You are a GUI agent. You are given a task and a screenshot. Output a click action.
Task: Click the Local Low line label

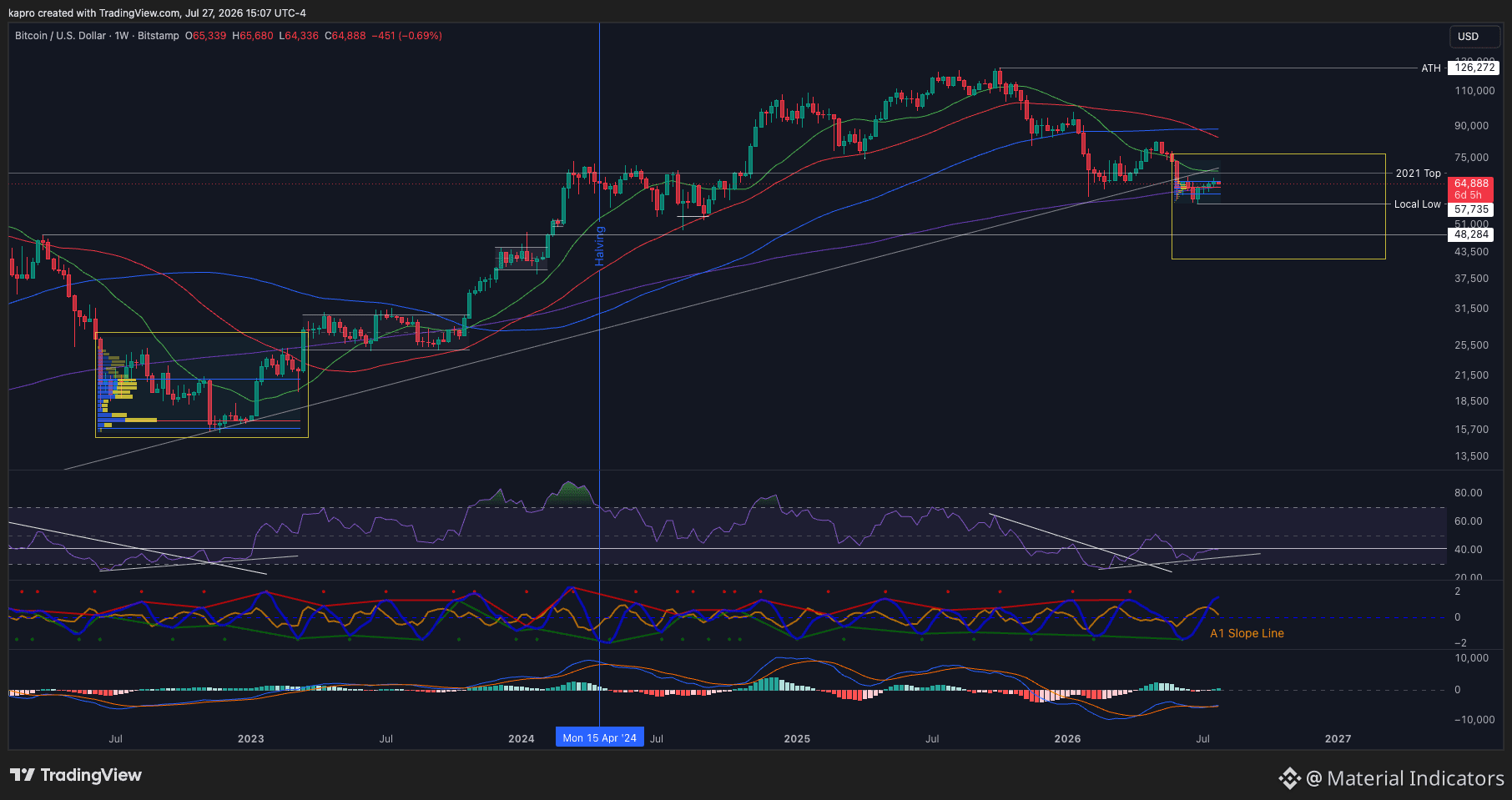(x=1417, y=204)
